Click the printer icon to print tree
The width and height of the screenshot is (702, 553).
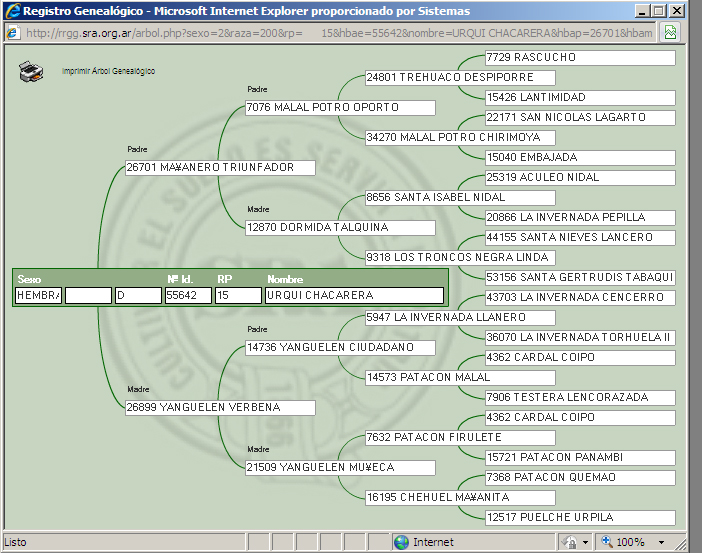click(32, 71)
